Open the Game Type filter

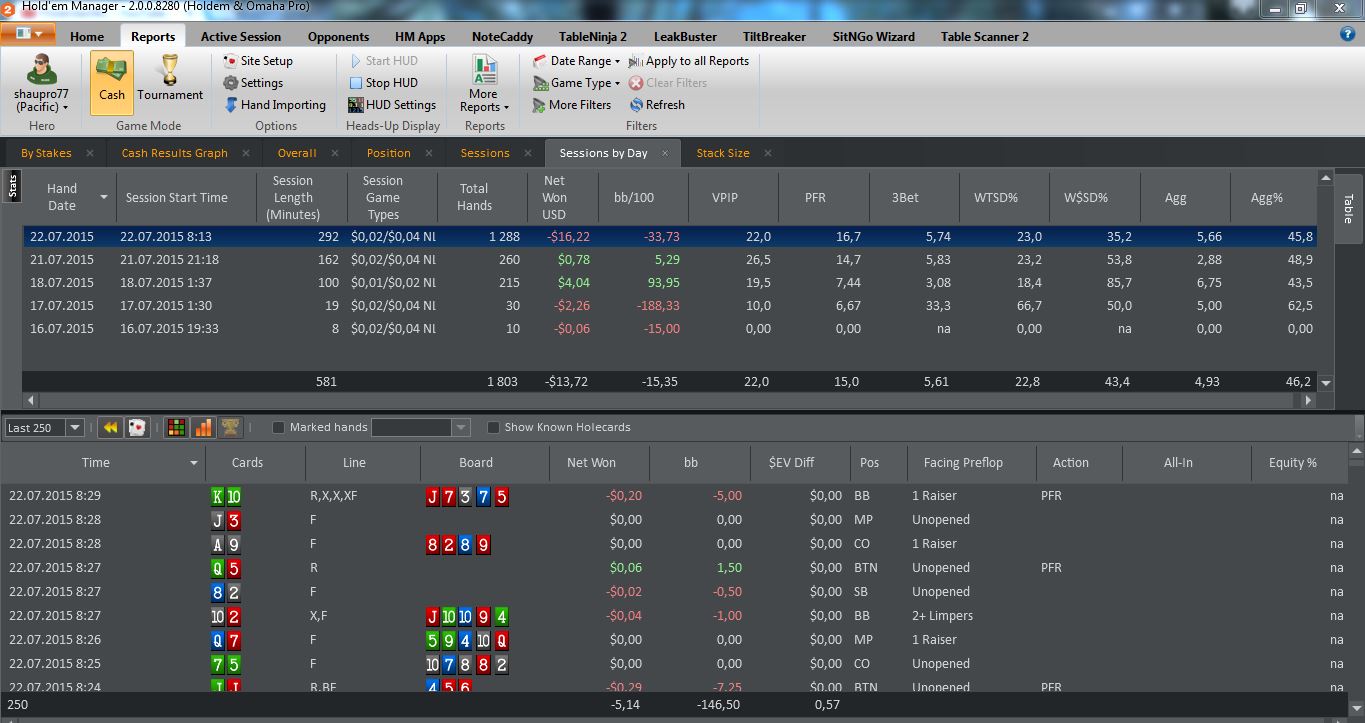(x=577, y=83)
